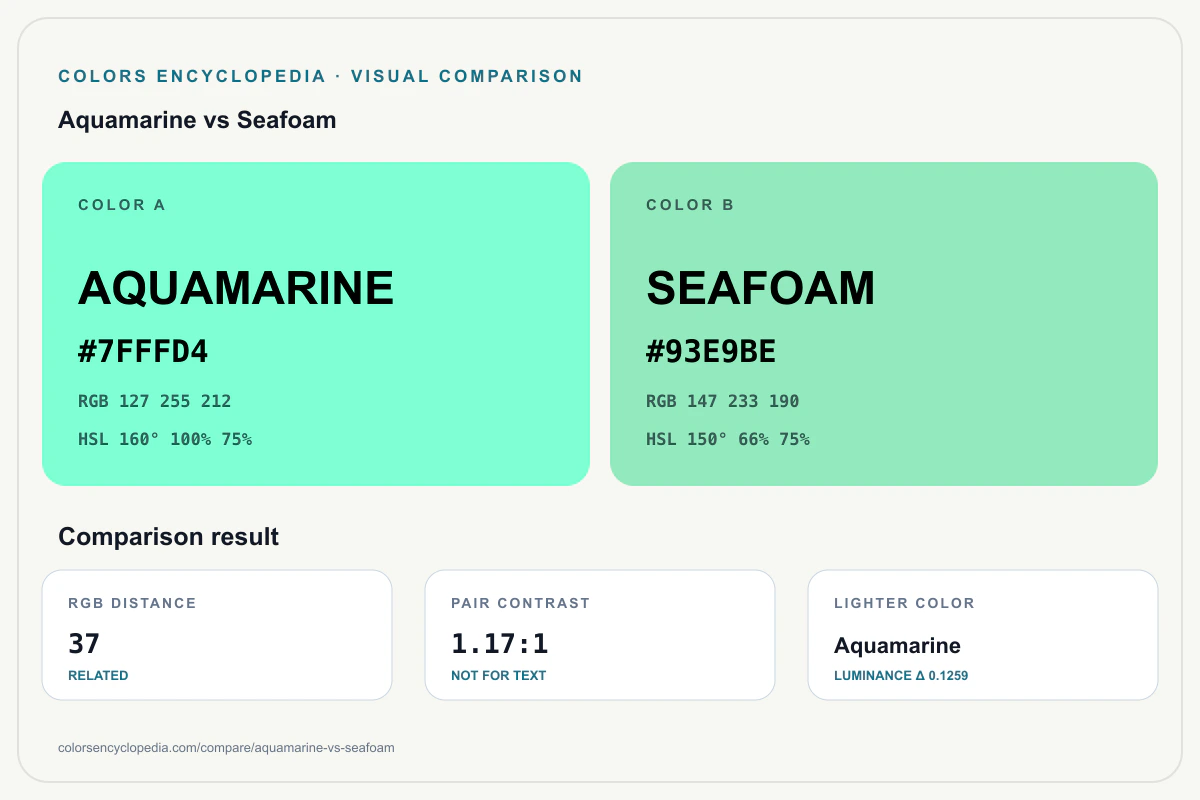Click the HSL 150° 66% 75% value

(728, 439)
